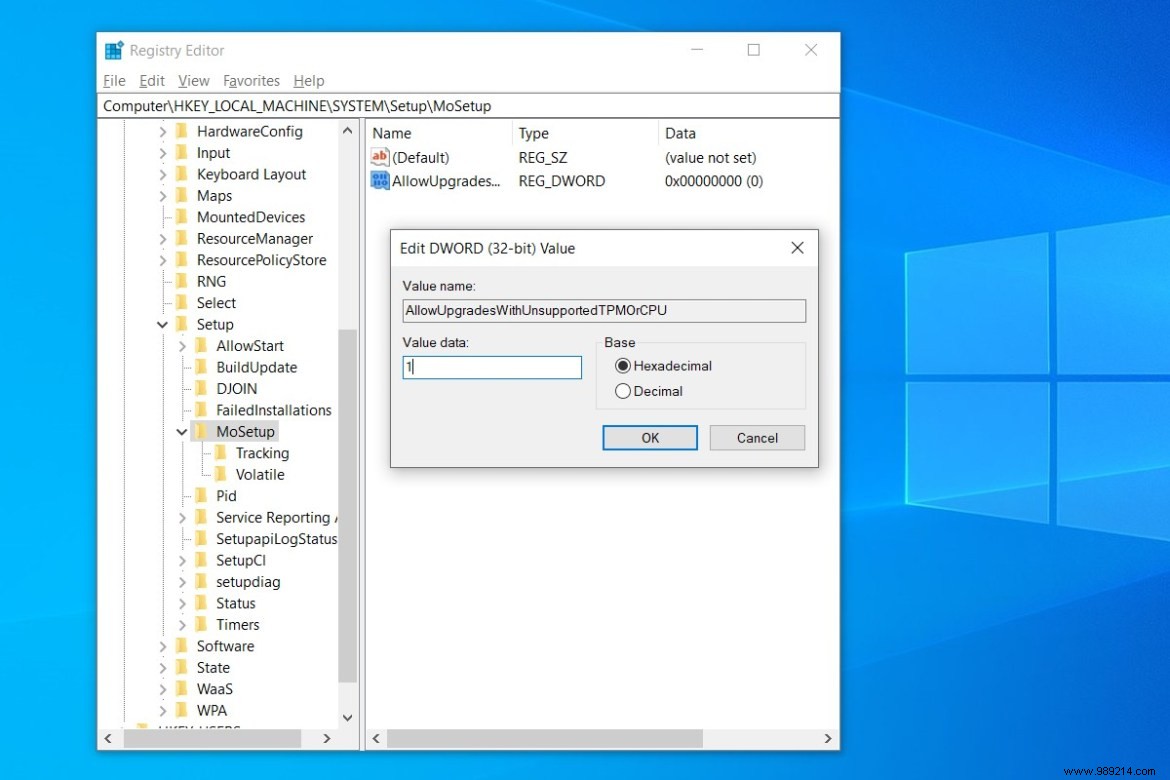Screen dimensions: 1170x780
Task: Click inside the Value data field
Action: pyautogui.click(x=490, y=367)
